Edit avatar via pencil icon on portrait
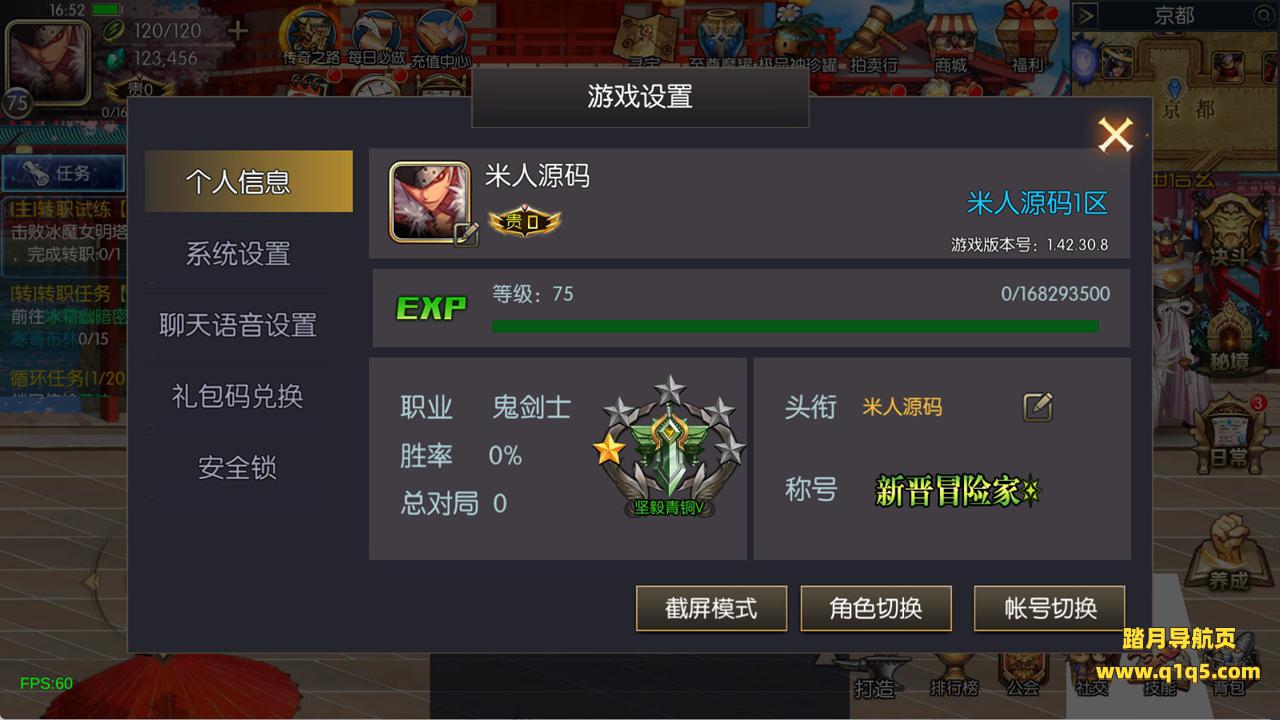Screen dimensions: 1280x720 pyautogui.click(x=466, y=235)
